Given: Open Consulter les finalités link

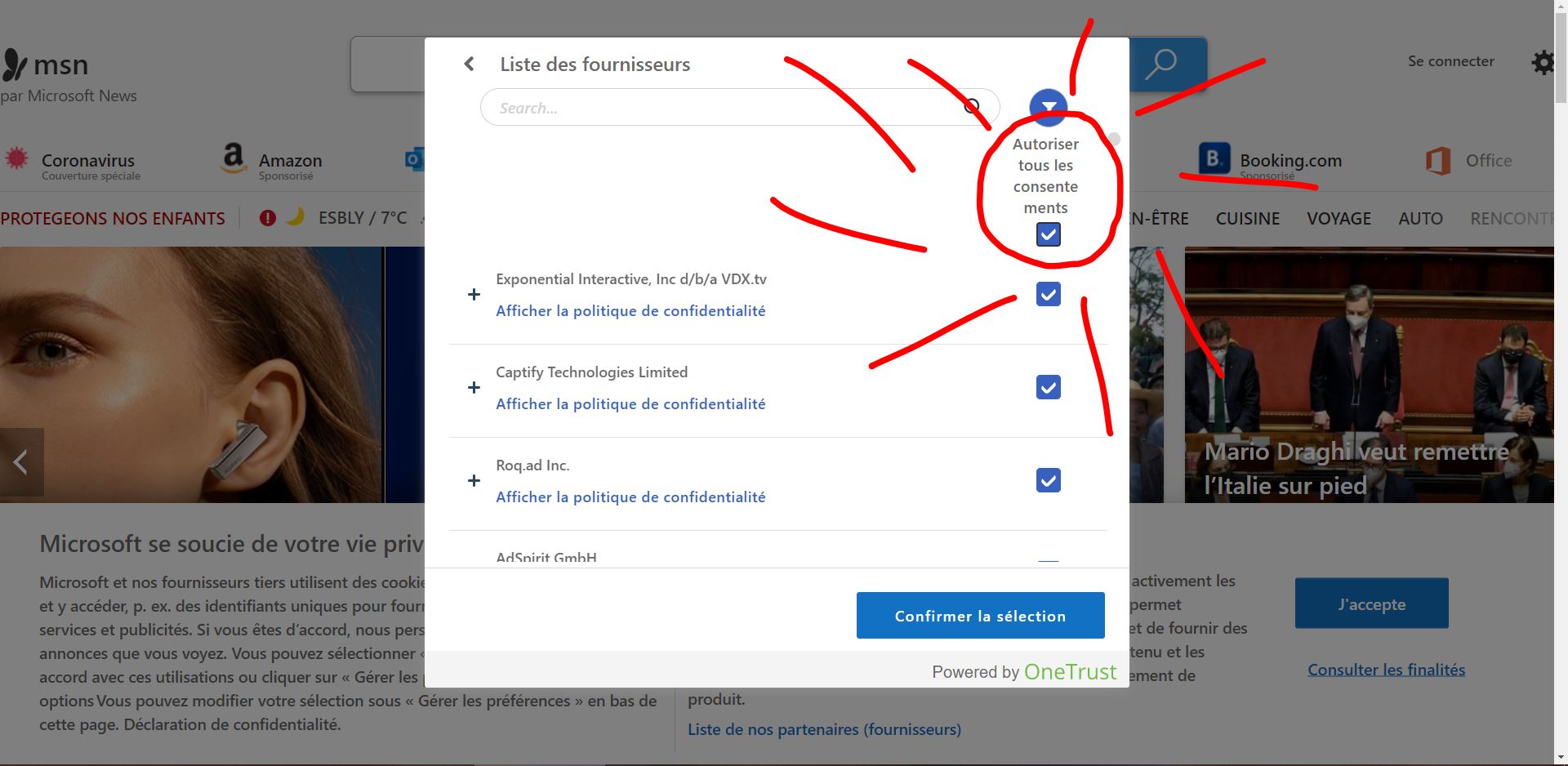Looking at the screenshot, I should pos(1386,670).
